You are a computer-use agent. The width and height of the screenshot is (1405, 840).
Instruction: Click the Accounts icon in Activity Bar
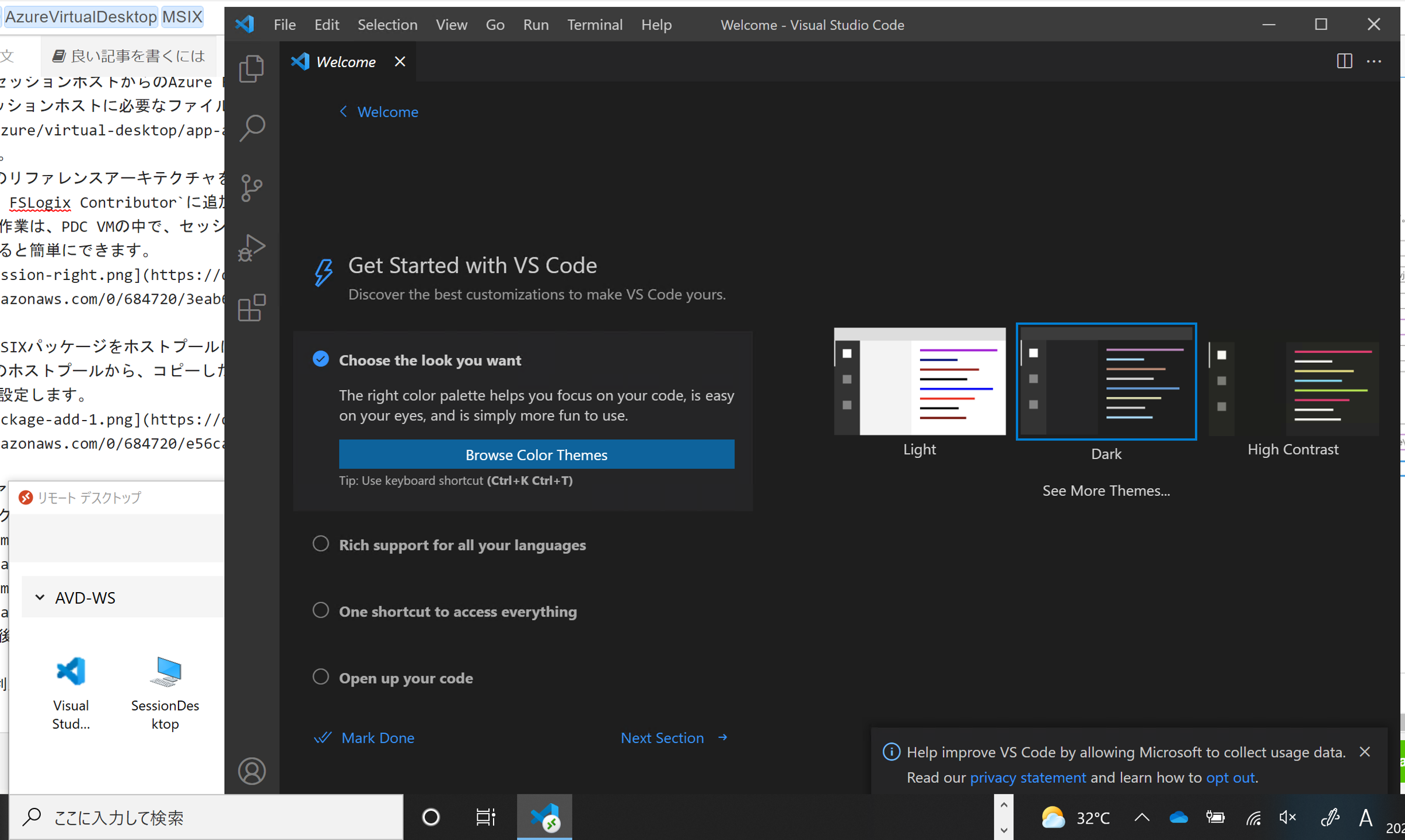coord(251,771)
